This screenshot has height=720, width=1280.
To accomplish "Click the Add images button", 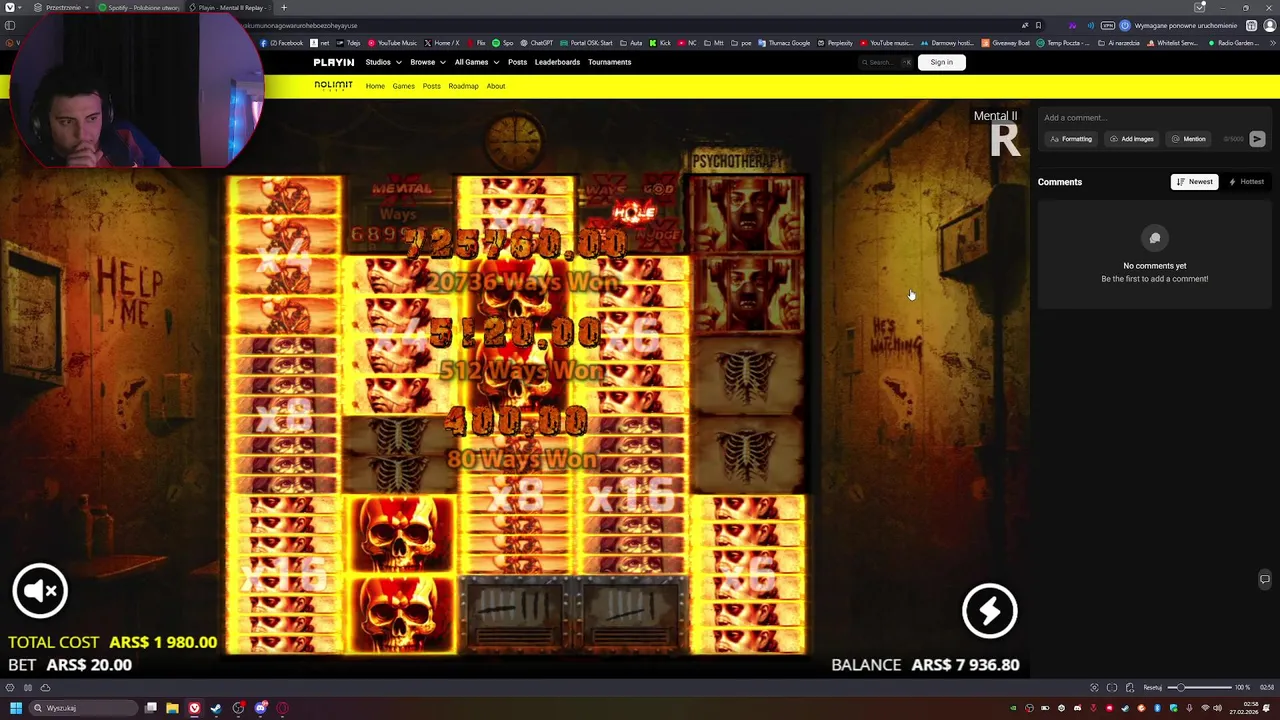I will (x=1131, y=139).
